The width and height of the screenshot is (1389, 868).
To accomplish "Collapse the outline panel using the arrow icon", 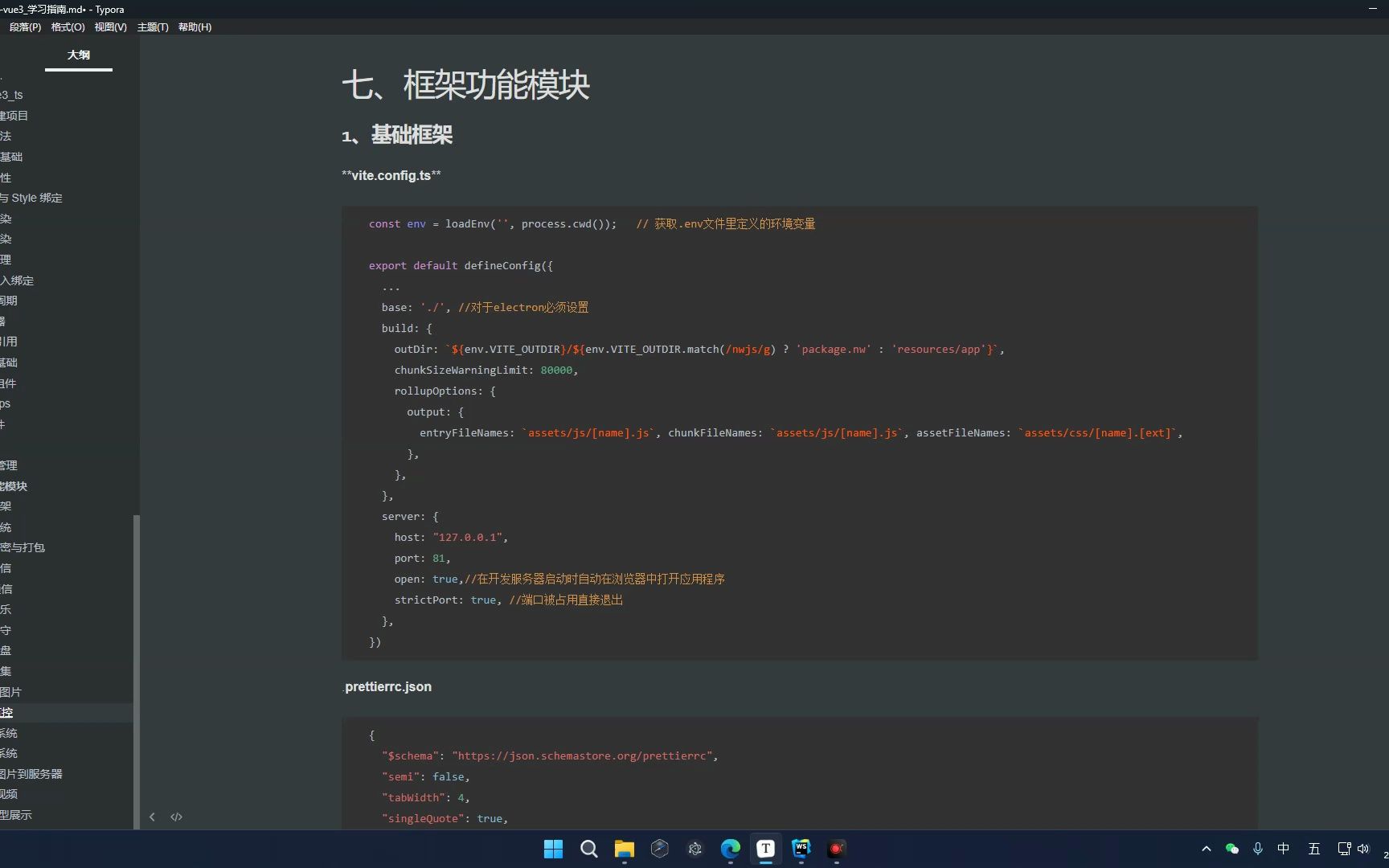I will (x=153, y=817).
